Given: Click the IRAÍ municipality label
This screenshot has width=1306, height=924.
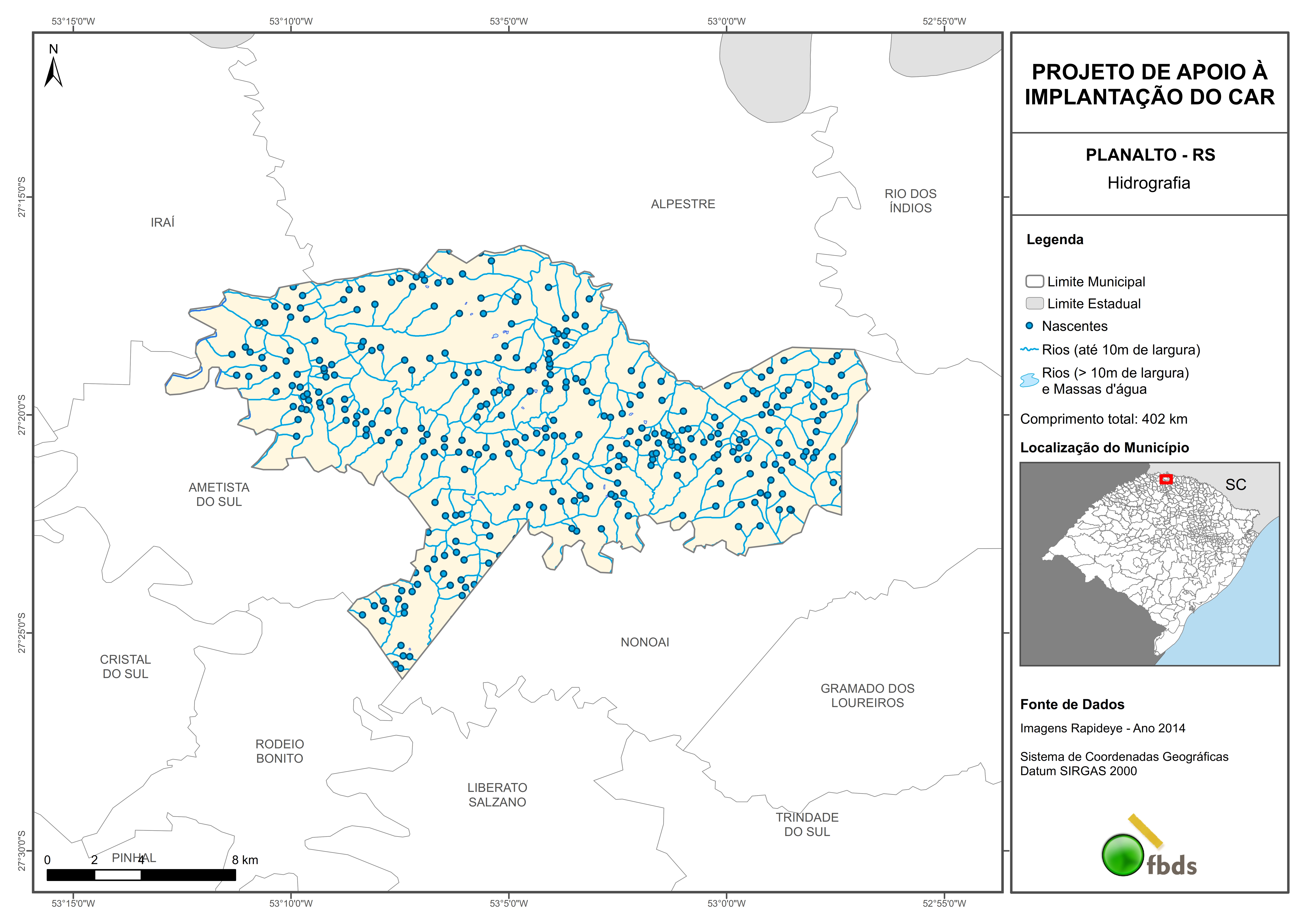Looking at the screenshot, I should tap(163, 223).
